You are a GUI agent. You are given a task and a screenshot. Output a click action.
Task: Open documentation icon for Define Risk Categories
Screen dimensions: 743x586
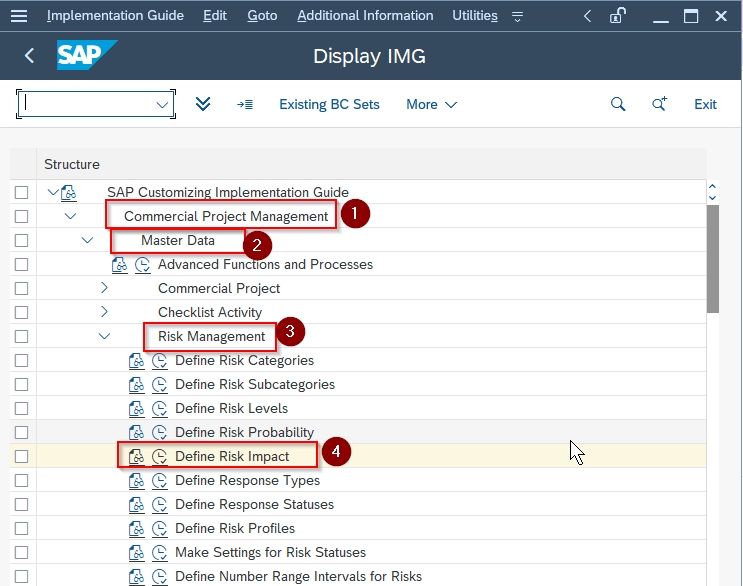136,361
